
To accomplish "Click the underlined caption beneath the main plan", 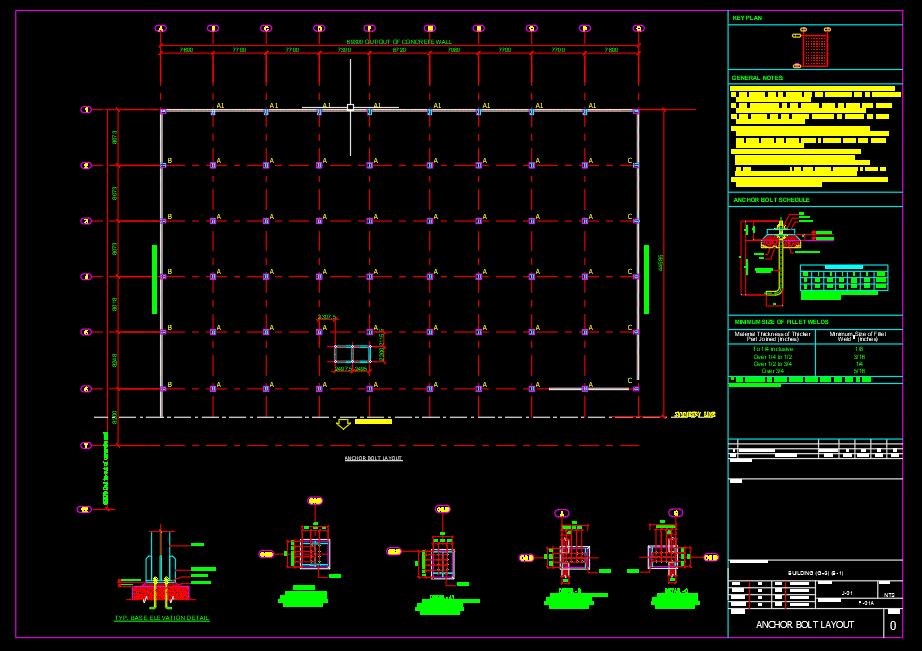I will [x=373, y=458].
